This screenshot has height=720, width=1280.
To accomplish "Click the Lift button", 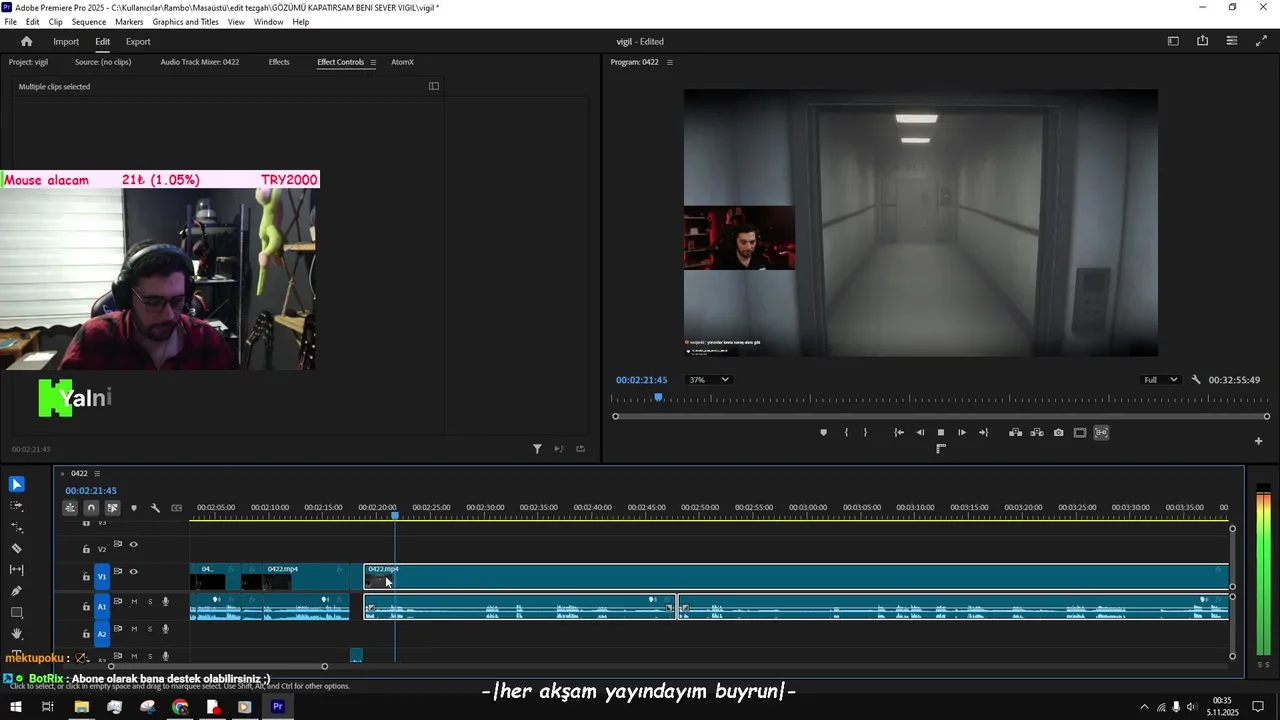I will pos(1015,433).
